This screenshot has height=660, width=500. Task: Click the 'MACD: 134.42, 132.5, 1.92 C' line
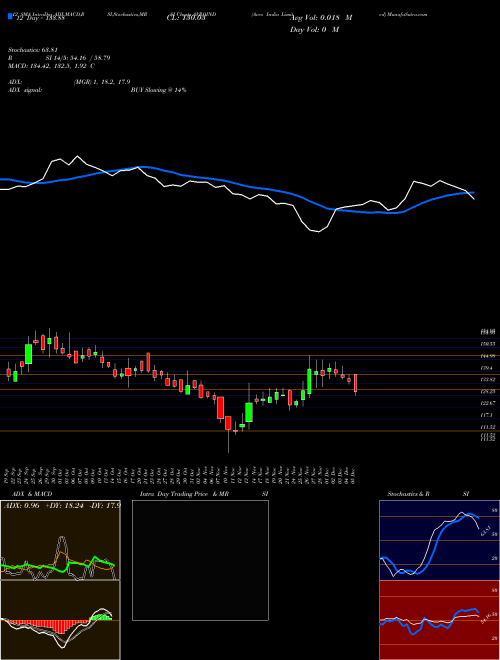pyautogui.click(x=51, y=66)
